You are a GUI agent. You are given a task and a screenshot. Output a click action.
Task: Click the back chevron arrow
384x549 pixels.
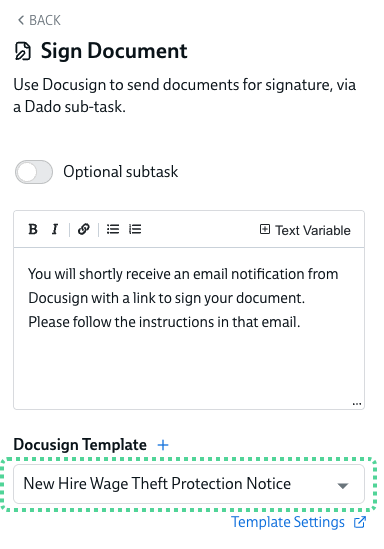pyautogui.click(x=21, y=20)
